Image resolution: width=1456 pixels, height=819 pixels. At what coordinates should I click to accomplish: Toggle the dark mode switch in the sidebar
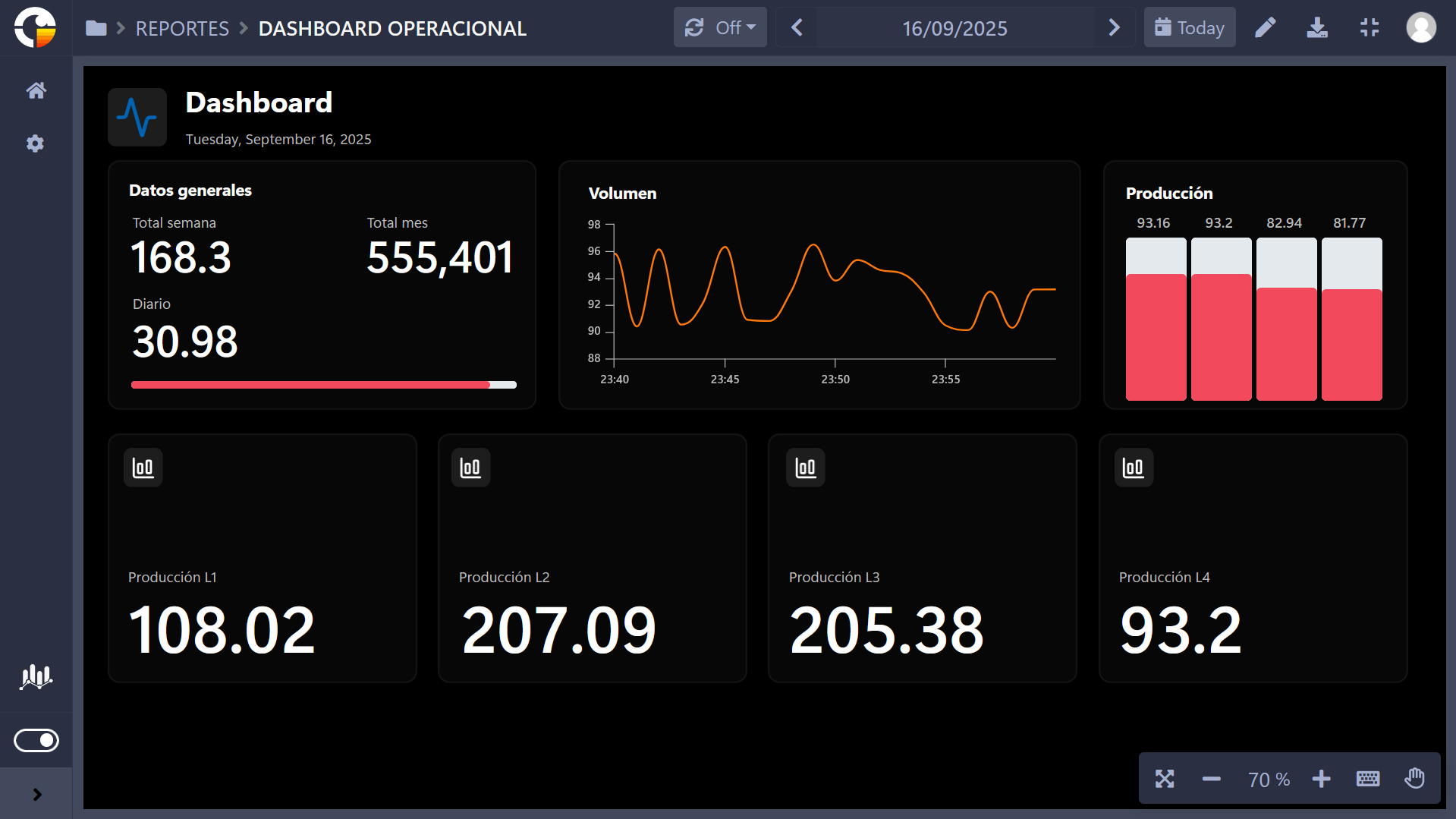36,740
